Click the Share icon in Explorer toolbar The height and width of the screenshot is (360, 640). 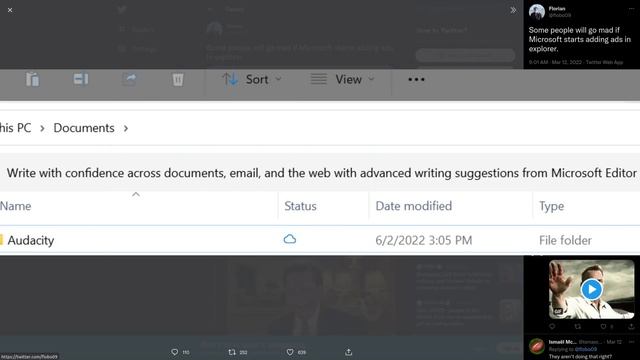point(129,79)
